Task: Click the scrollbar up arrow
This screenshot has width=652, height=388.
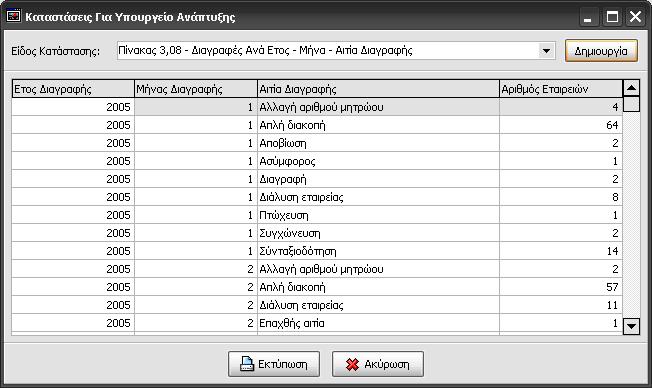Action: coord(631,88)
